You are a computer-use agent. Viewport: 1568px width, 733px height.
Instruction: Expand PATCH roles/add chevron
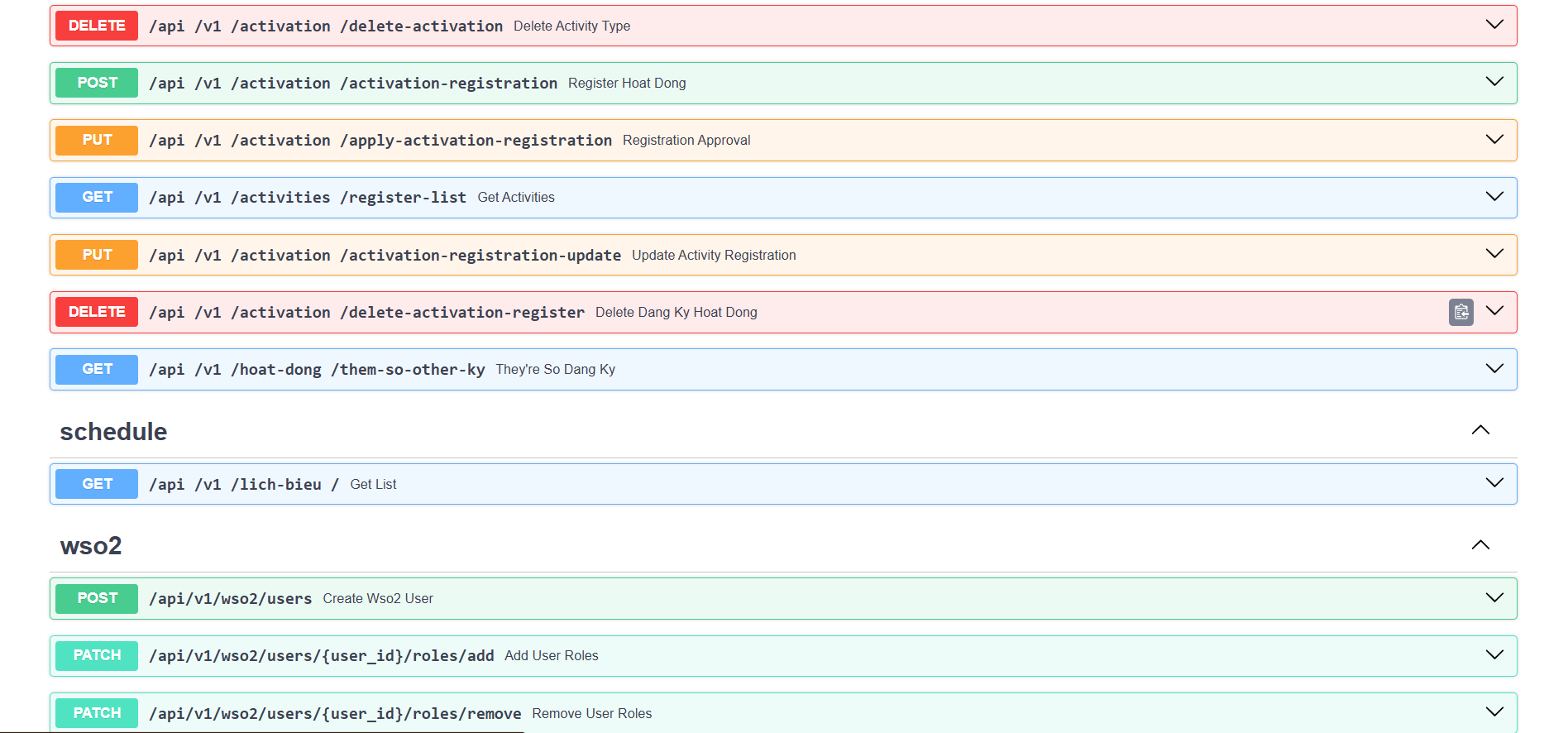1494,654
